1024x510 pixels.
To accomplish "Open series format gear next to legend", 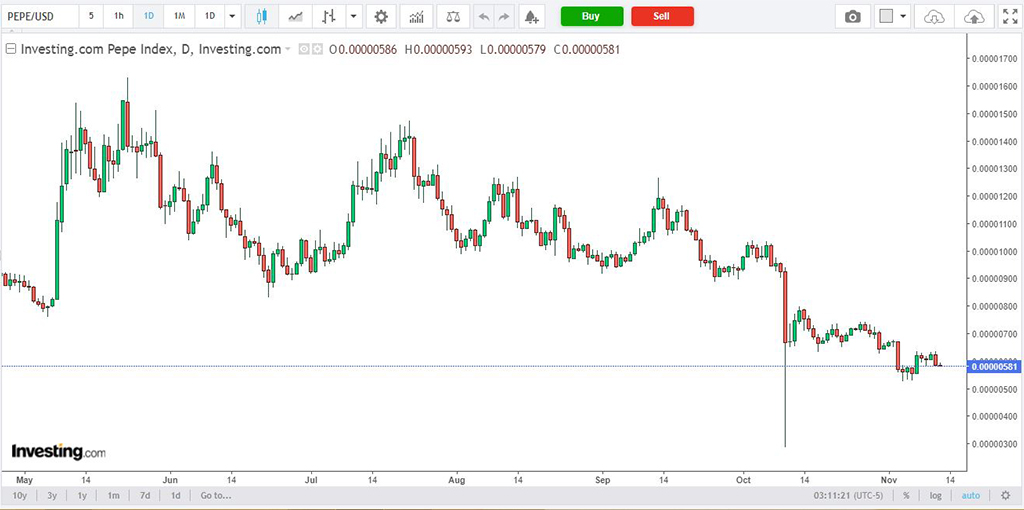I will tap(317, 49).
